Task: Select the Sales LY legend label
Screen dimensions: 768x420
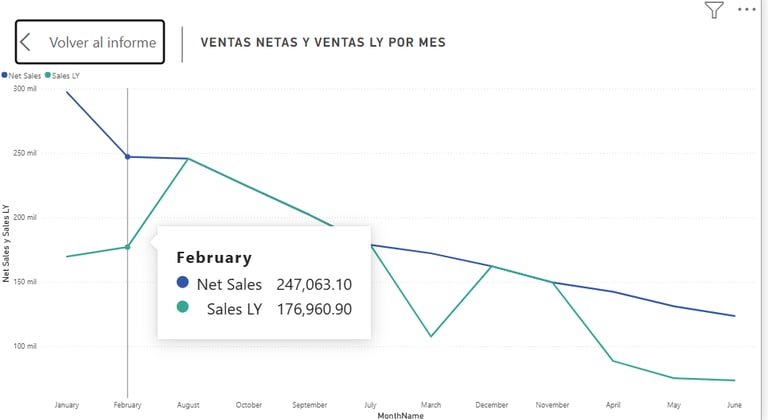Action: click(x=67, y=75)
